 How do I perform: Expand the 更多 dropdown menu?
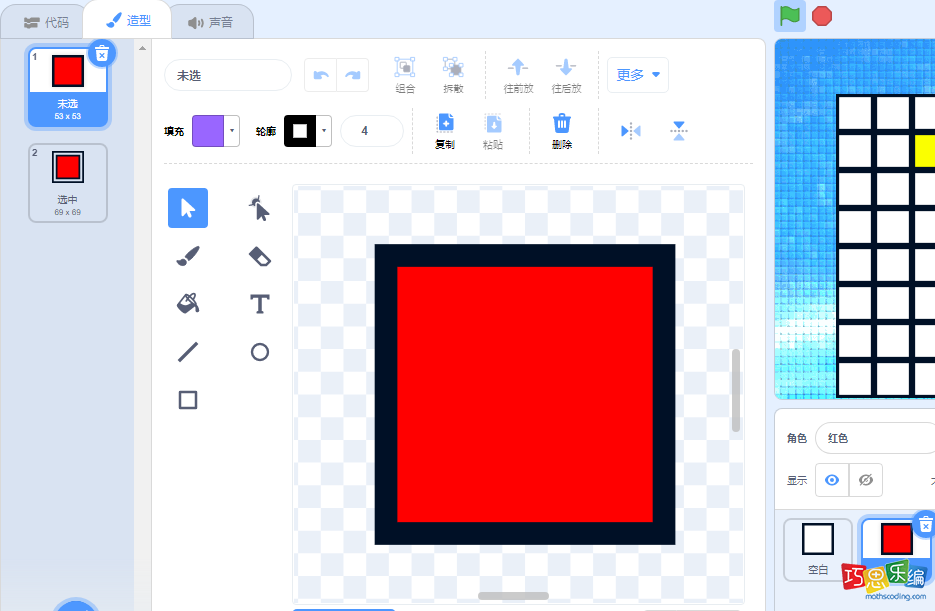pos(638,74)
